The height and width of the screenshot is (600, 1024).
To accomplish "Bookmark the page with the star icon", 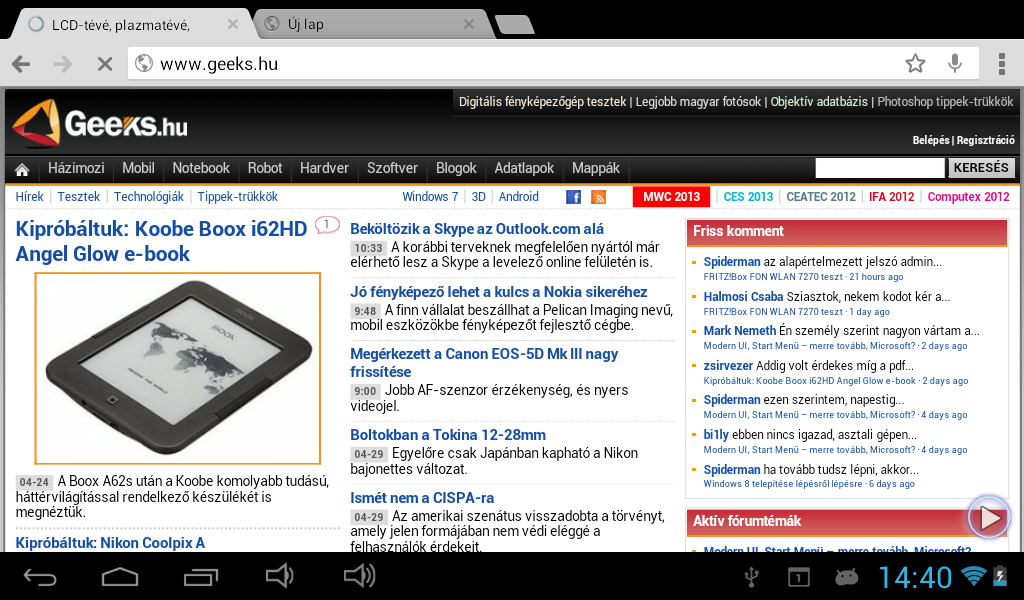I will 915,64.
